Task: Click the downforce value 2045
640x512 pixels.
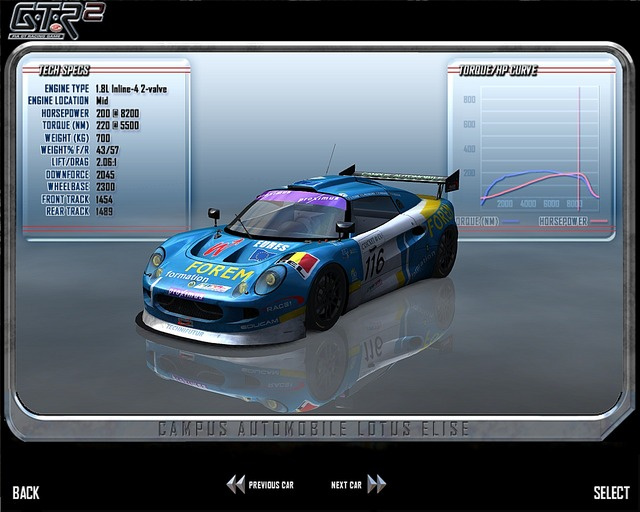Action: click(x=105, y=175)
